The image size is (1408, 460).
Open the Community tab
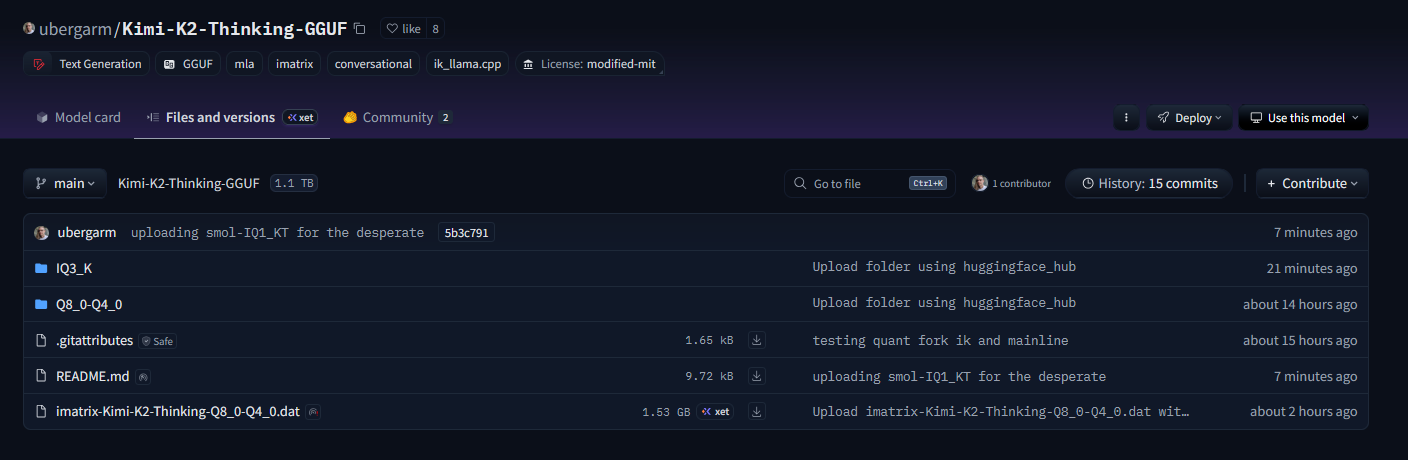click(397, 118)
